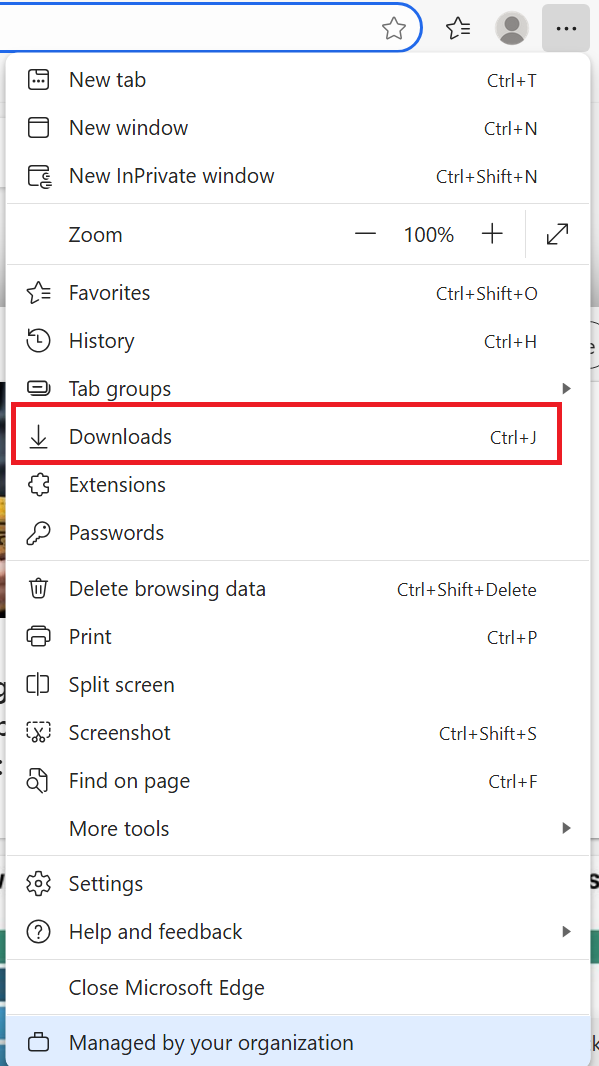Click the star icon in address bar
This screenshot has width=599, height=1066.
pos(394,29)
